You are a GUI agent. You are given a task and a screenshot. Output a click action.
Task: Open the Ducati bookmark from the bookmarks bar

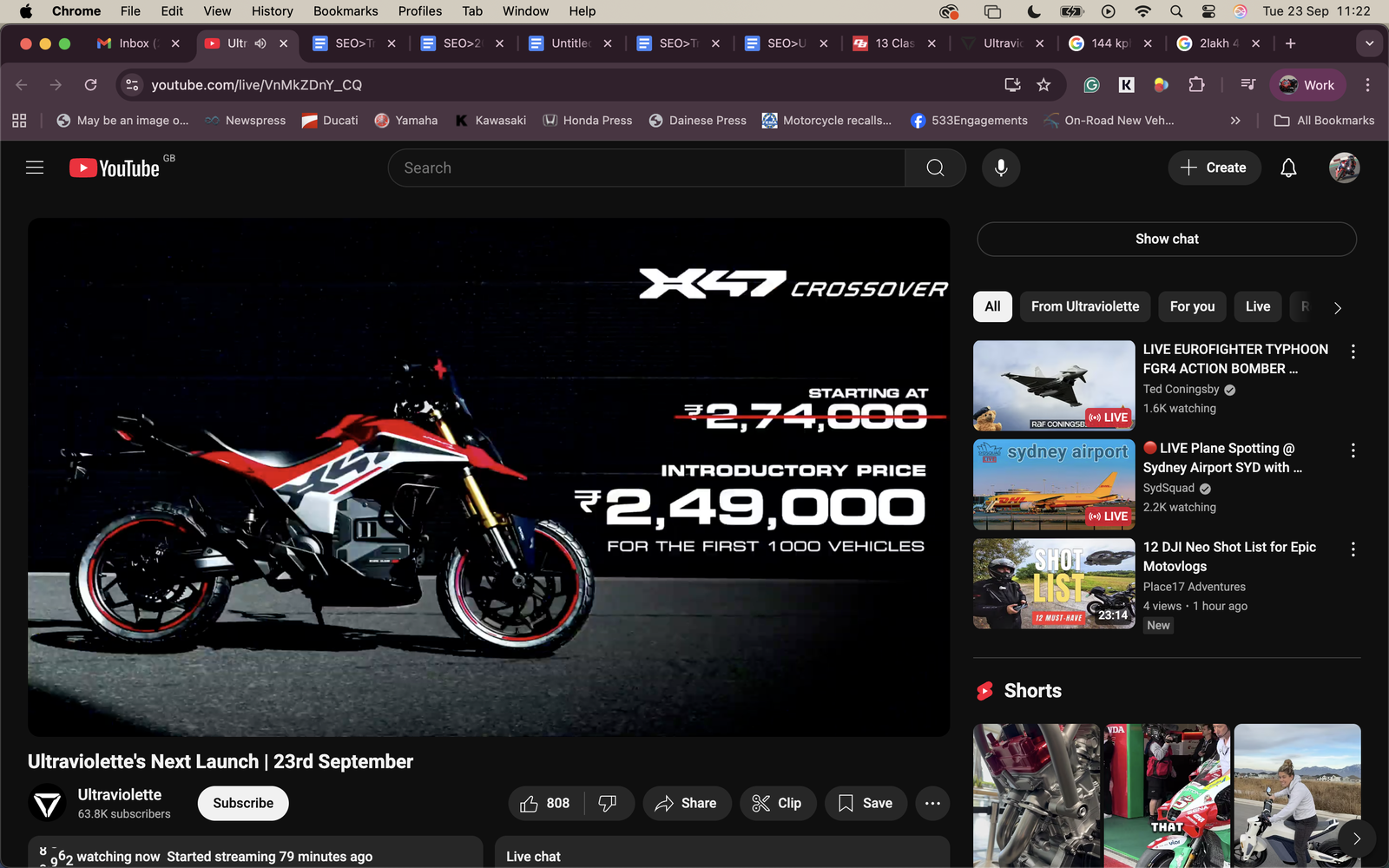pos(329,120)
